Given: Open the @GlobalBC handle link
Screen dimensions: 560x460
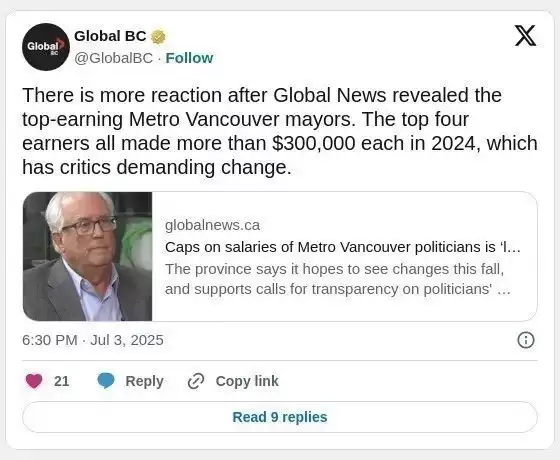Looking at the screenshot, I should (114, 58).
